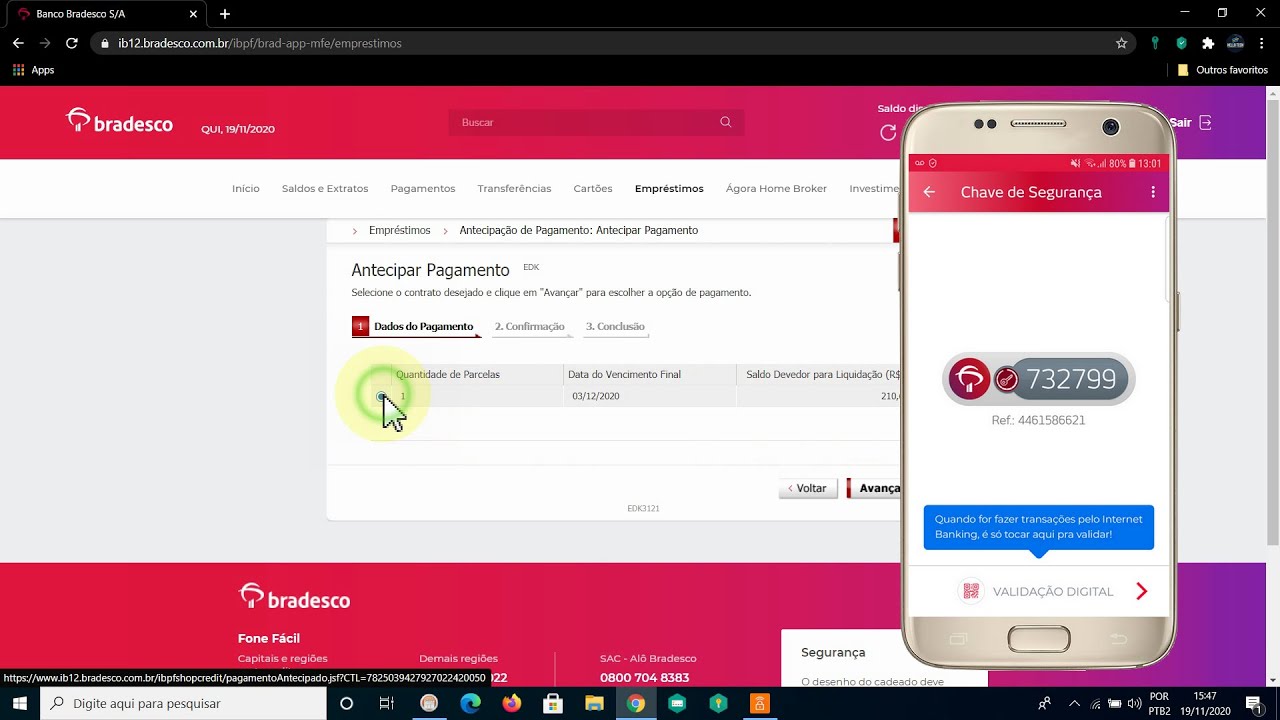The image size is (1280, 720).
Task: Select the Dados do Pagamento step tab
Action: pos(414,326)
